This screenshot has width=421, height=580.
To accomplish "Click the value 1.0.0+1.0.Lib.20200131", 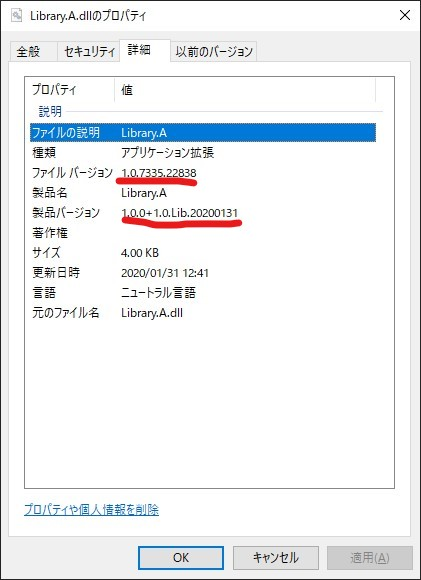I will (179, 213).
